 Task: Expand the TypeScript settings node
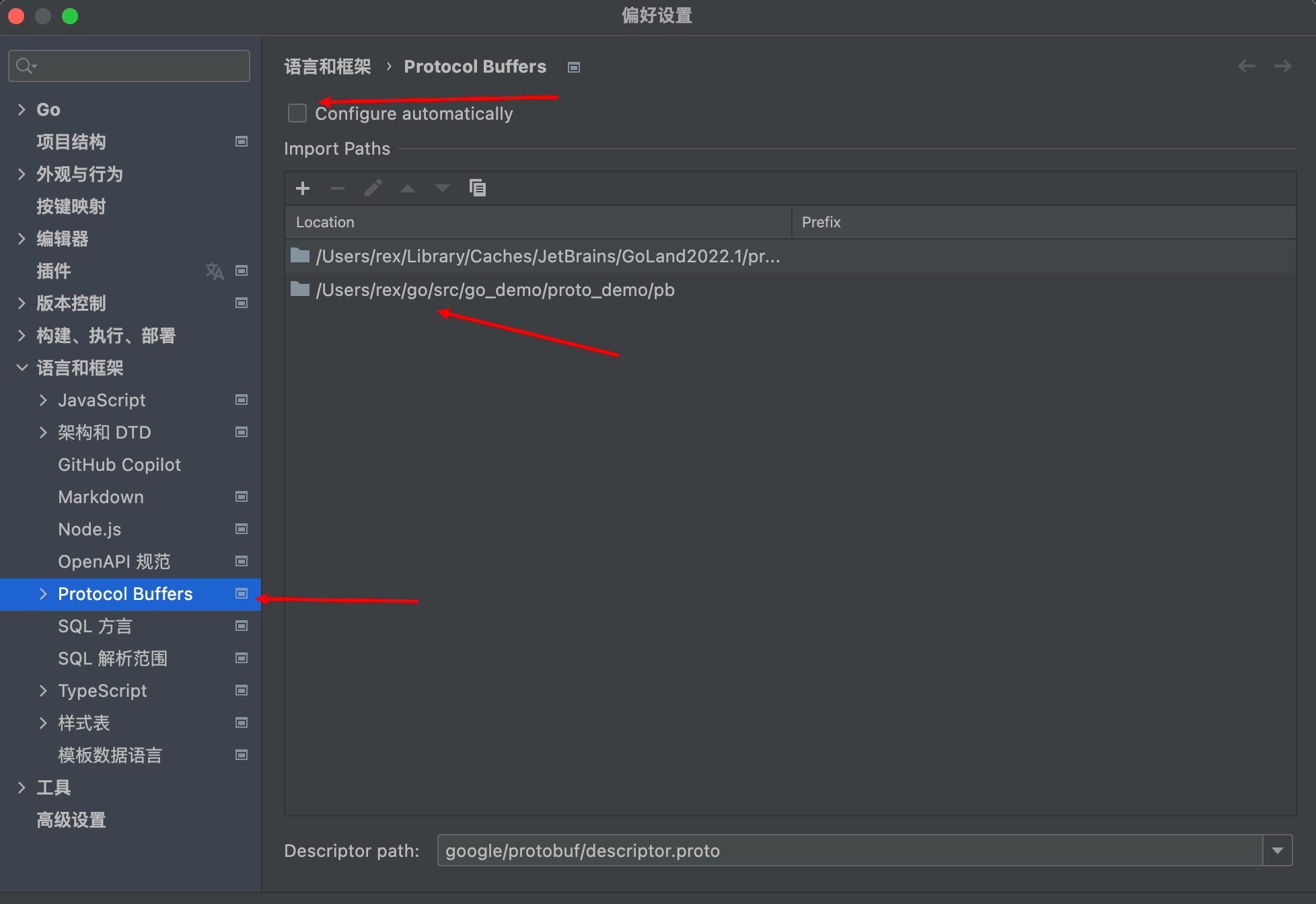(x=43, y=691)
